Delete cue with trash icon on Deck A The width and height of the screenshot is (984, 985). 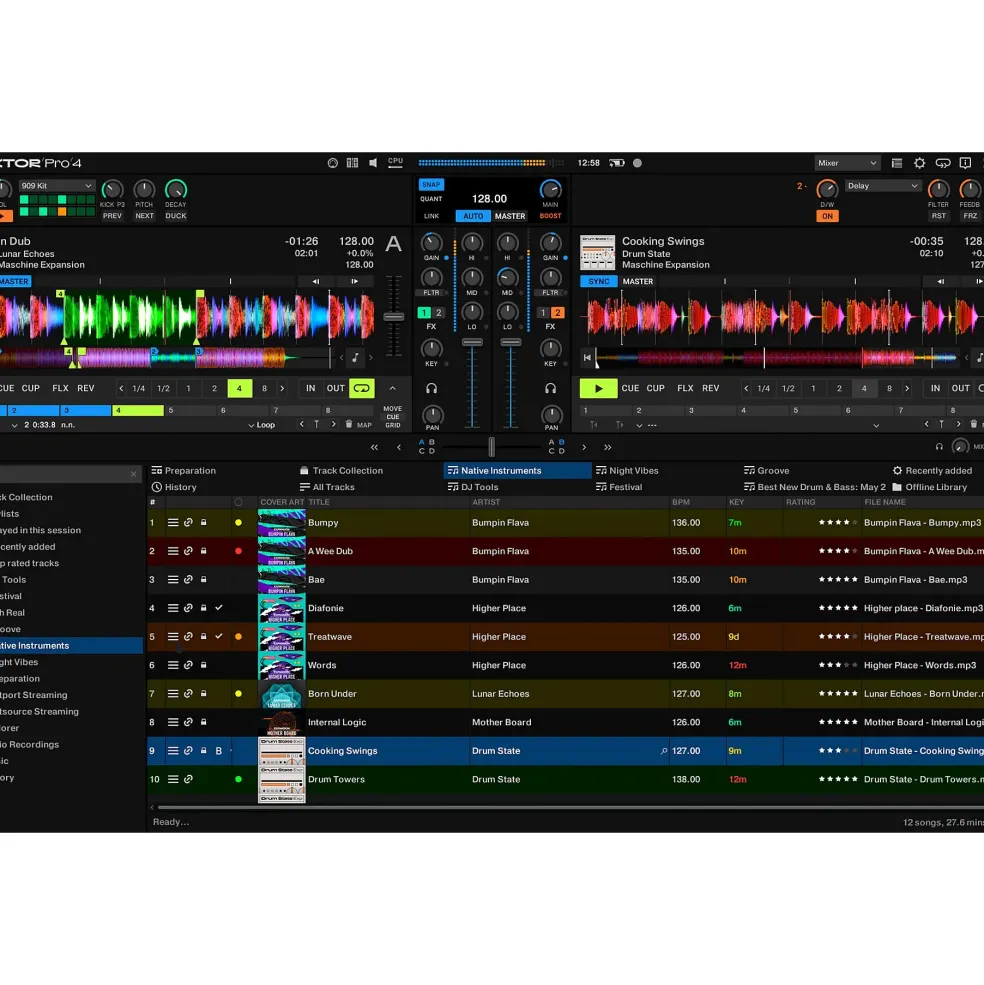(349, 425)
